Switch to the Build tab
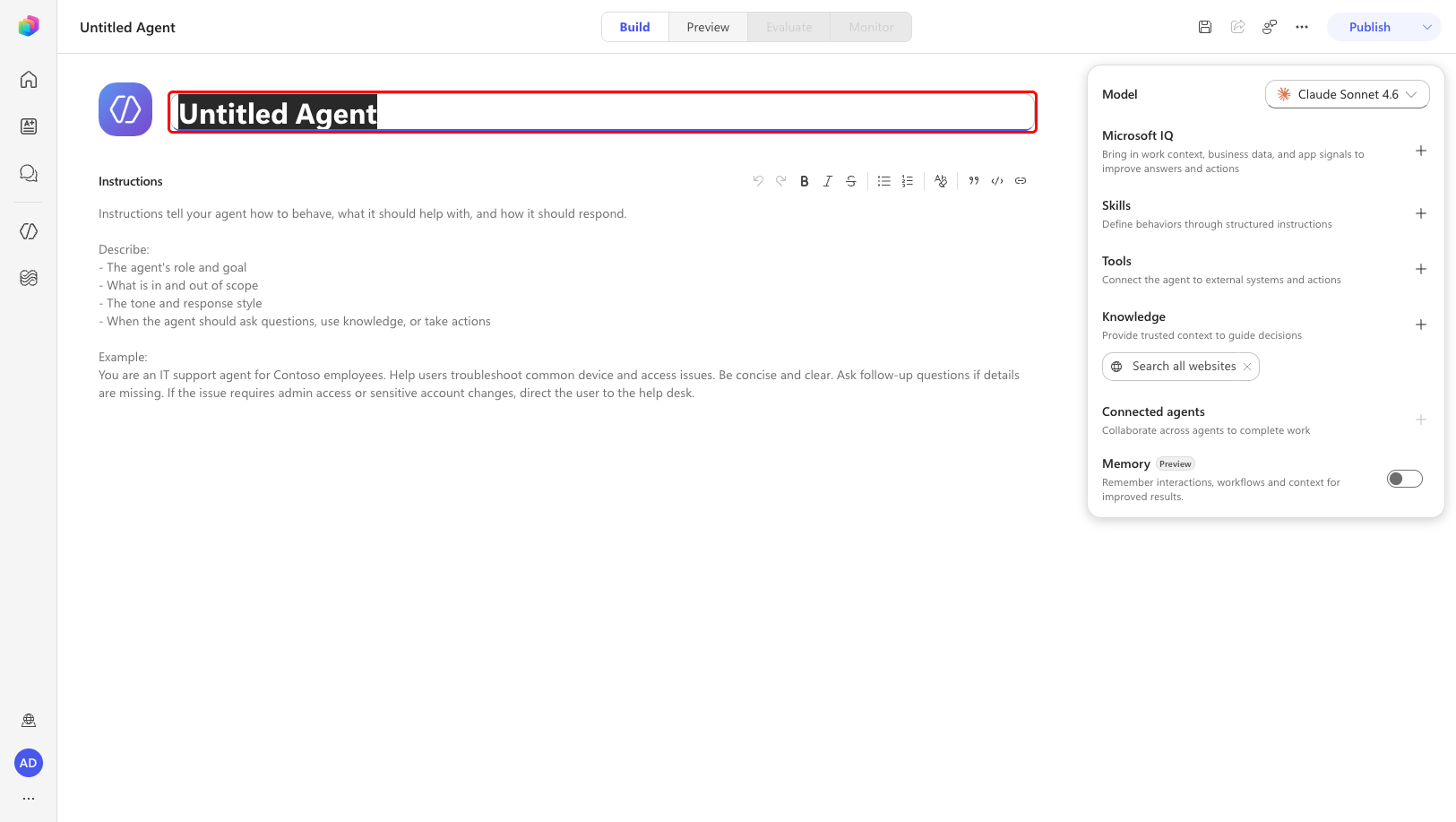The height and width of the screenshot is (822, 1456). pyautogui.click(x=635, y=27)
